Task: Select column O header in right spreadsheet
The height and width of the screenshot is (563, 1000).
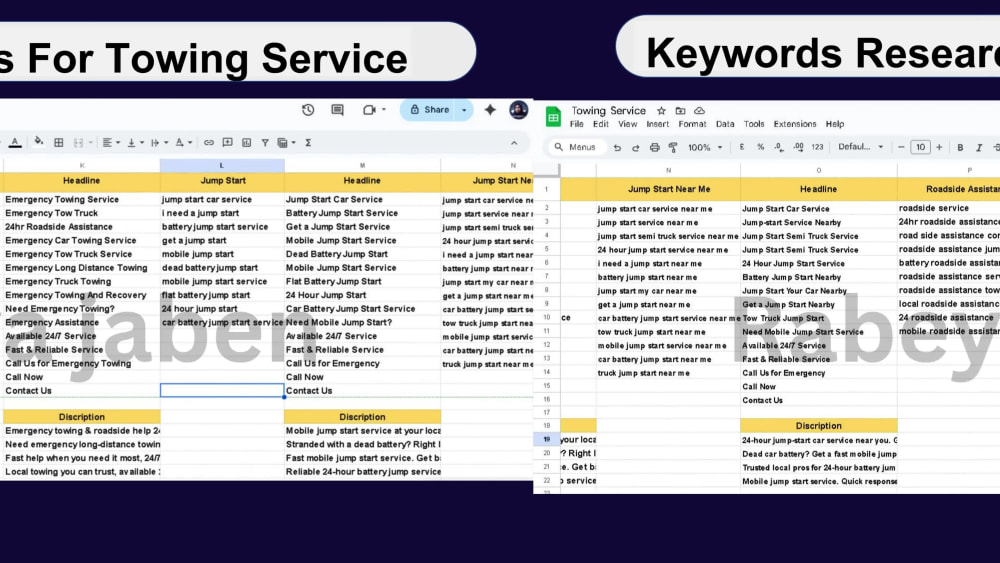Action: pos(819,170)
